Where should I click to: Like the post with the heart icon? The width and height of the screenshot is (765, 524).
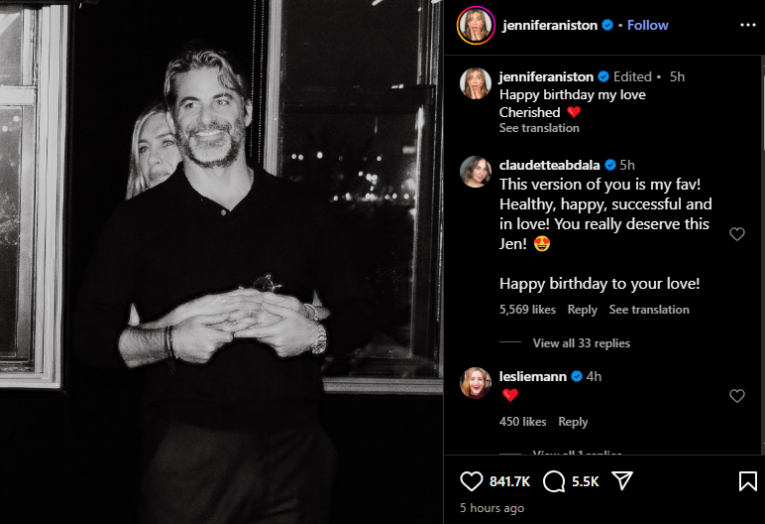[x=471, y=482]
